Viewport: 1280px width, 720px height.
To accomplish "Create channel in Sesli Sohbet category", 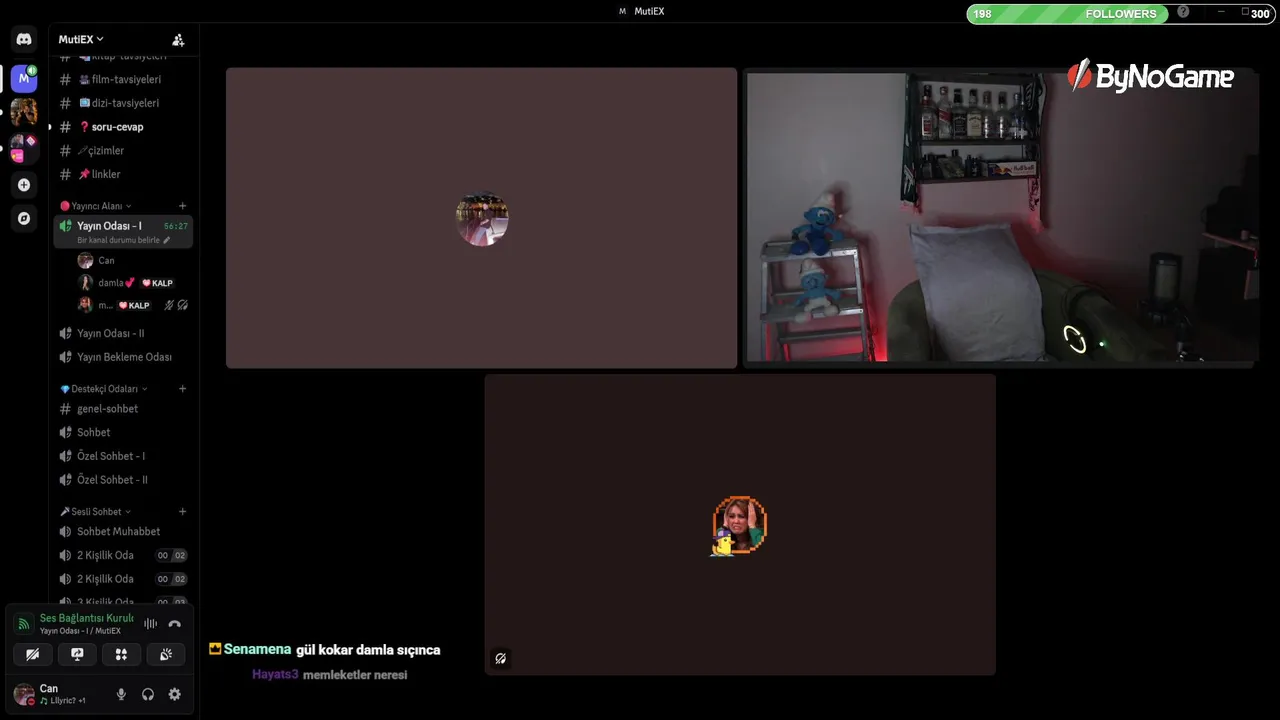I will coord(182,512).
